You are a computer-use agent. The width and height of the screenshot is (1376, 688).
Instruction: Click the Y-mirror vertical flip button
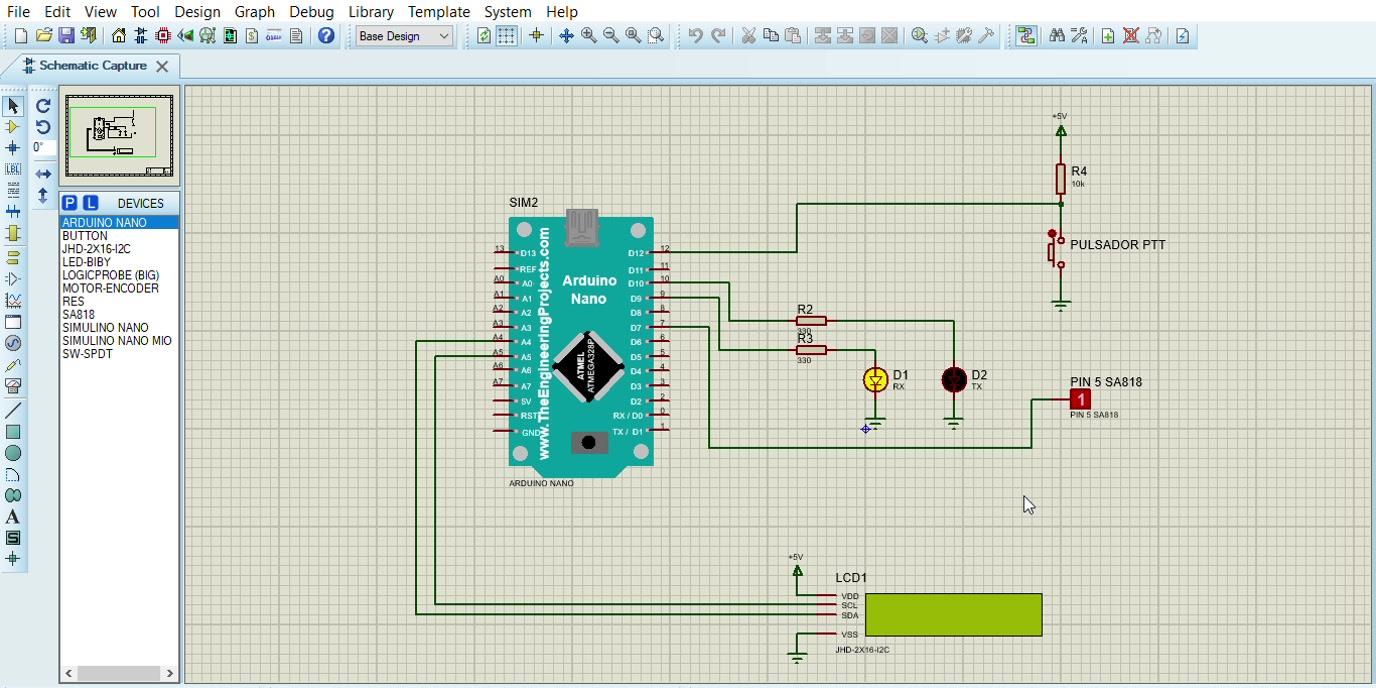43,196
